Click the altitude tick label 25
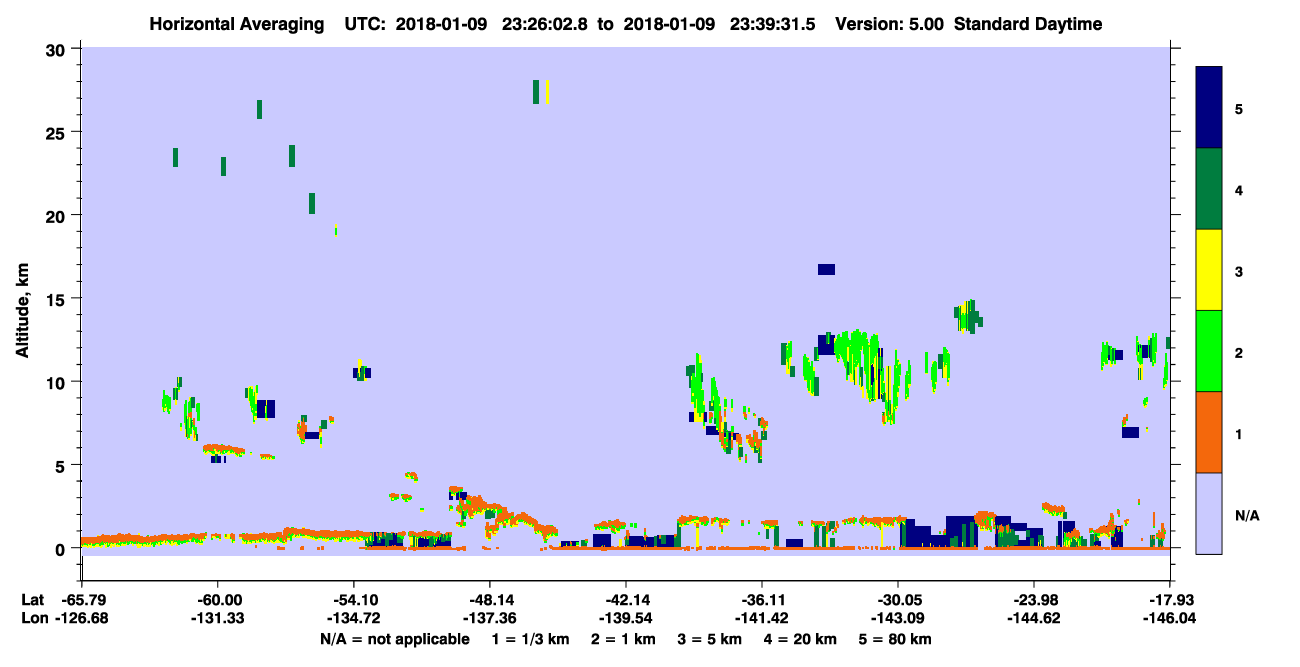Image resolution: width=1300 pixels, height=667 pixels. pos(56,132)
